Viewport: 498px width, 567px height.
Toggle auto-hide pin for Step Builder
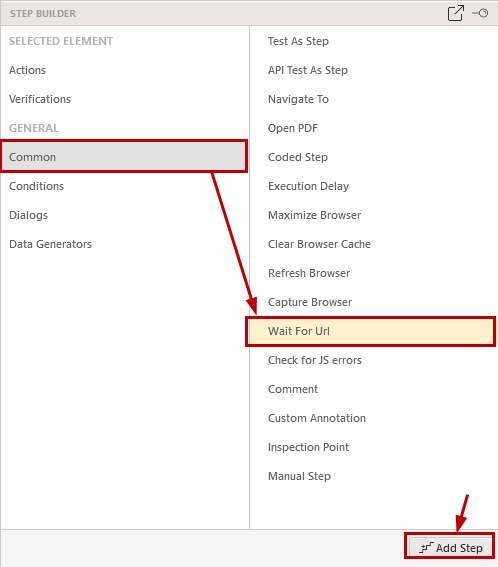click(480, 13)
